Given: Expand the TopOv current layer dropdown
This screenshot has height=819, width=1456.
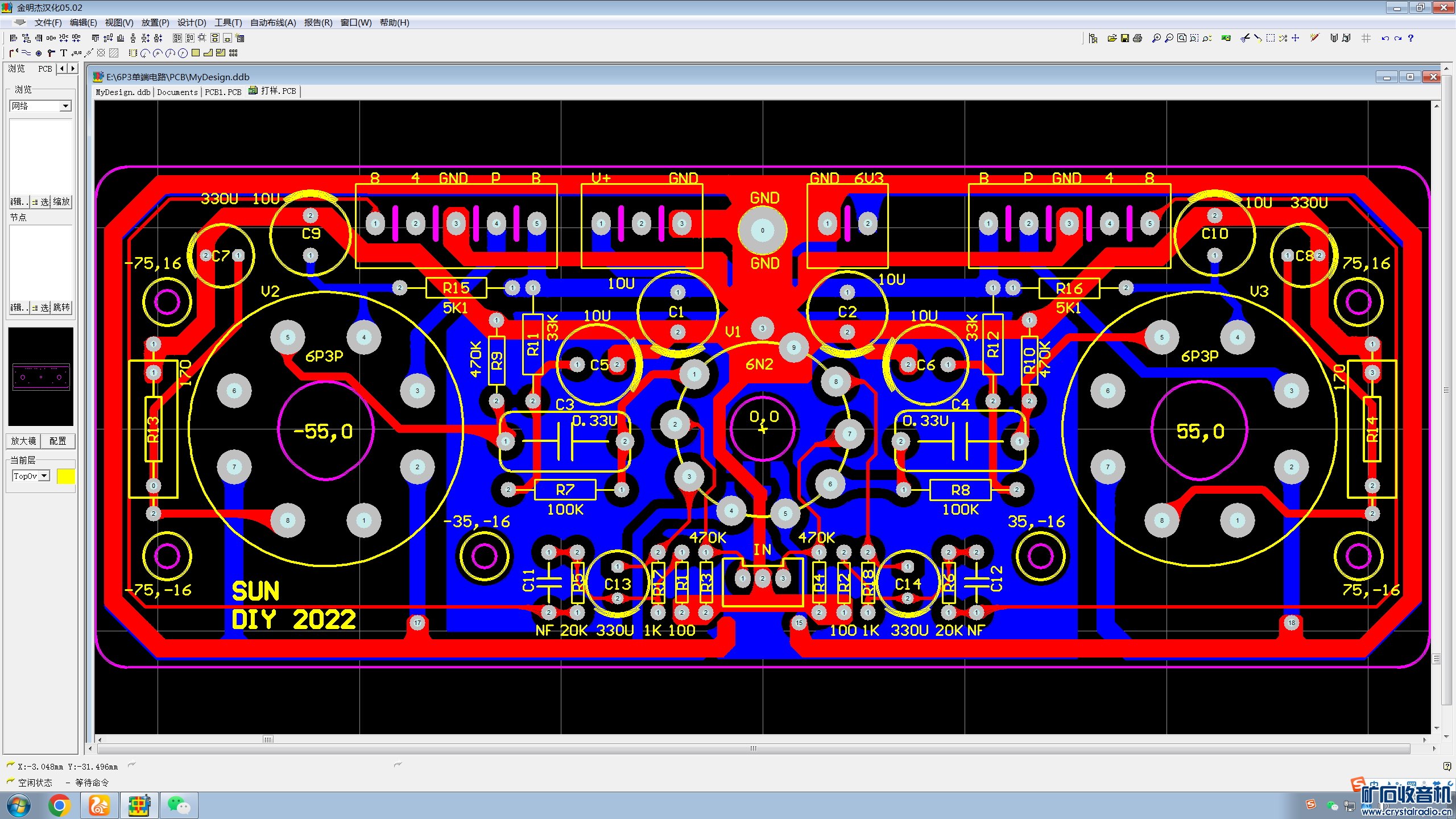Looking at the screenshot, I should tap(44, 476).
